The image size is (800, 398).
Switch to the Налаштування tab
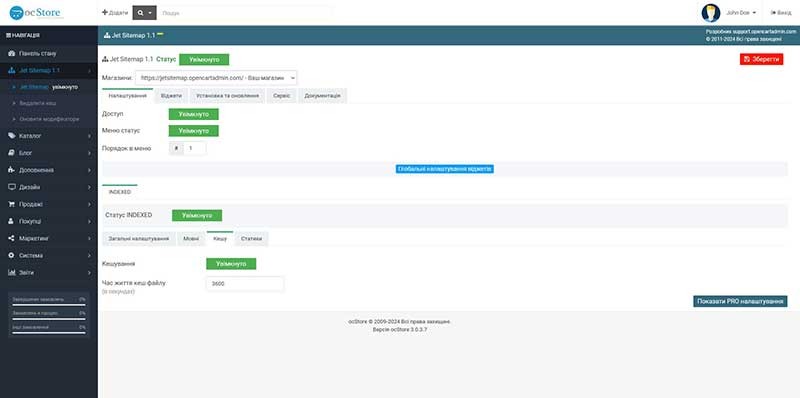click(128, 96)
